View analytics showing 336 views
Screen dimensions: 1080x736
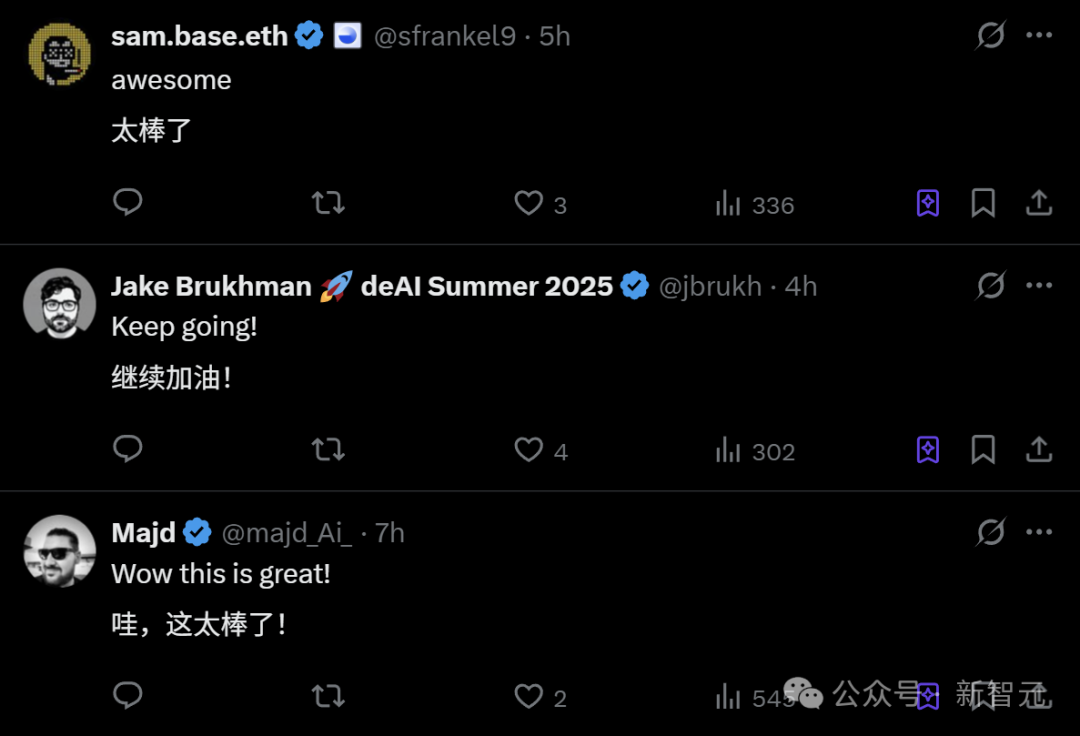755,204
